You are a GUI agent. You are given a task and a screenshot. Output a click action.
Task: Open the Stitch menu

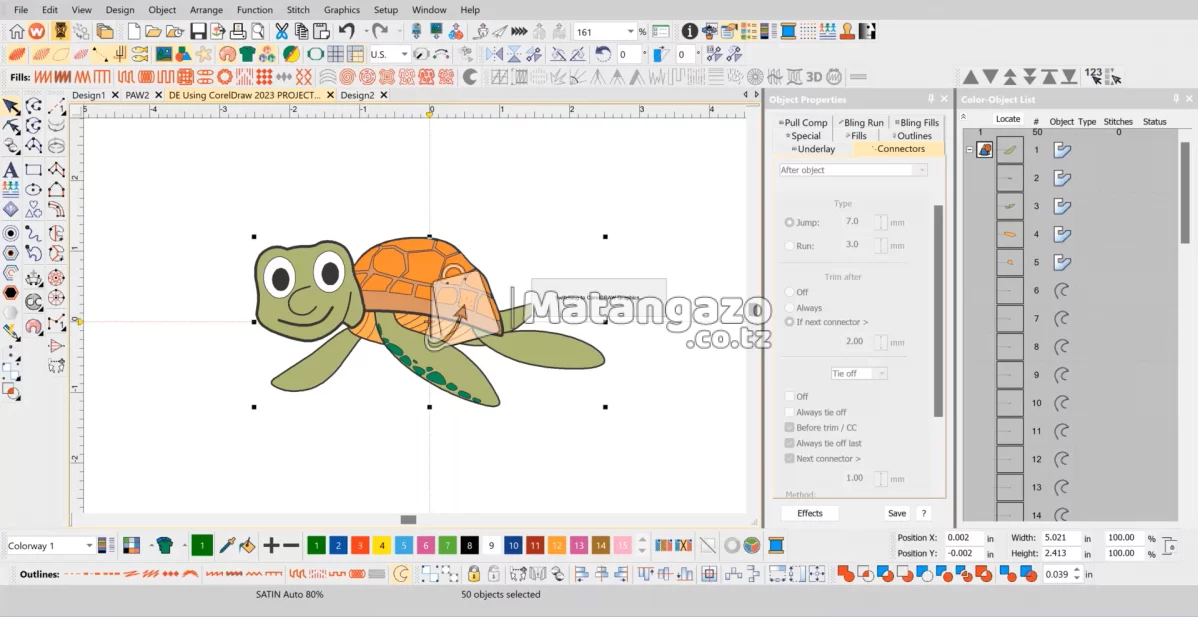(x=298, y=9)
